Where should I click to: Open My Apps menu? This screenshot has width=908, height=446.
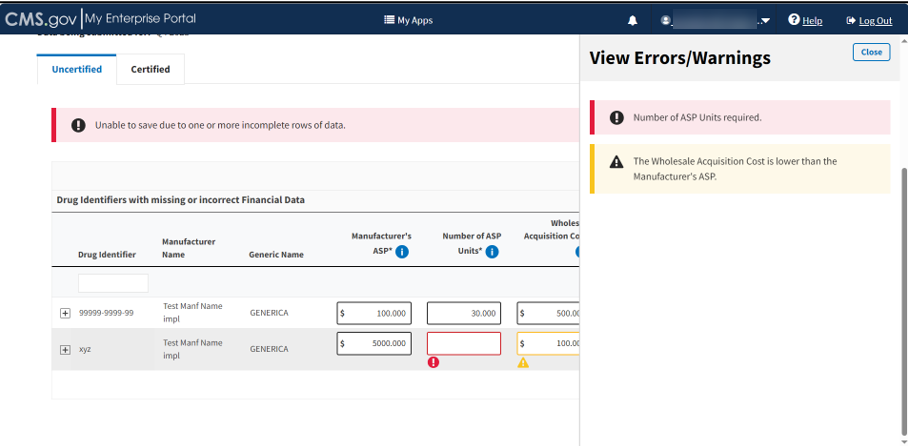click(408, 20)
